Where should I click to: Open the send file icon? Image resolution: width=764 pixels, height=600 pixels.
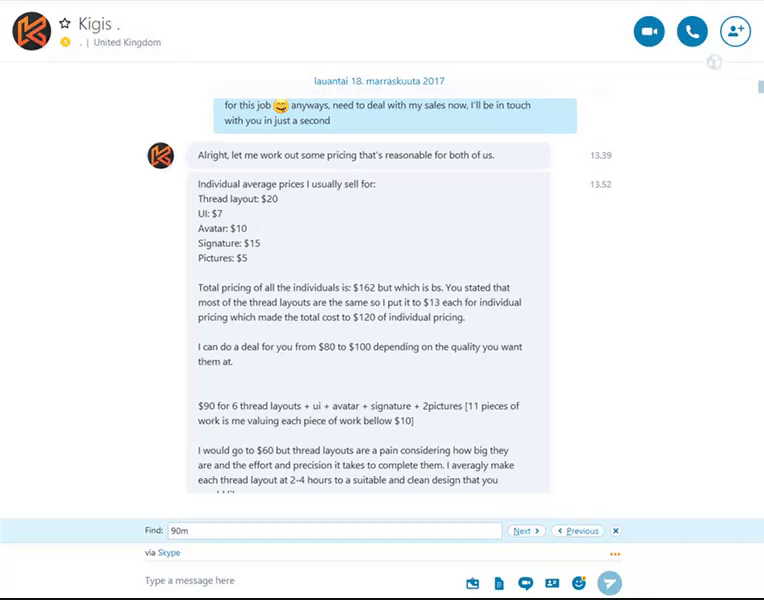coord(499,583)
